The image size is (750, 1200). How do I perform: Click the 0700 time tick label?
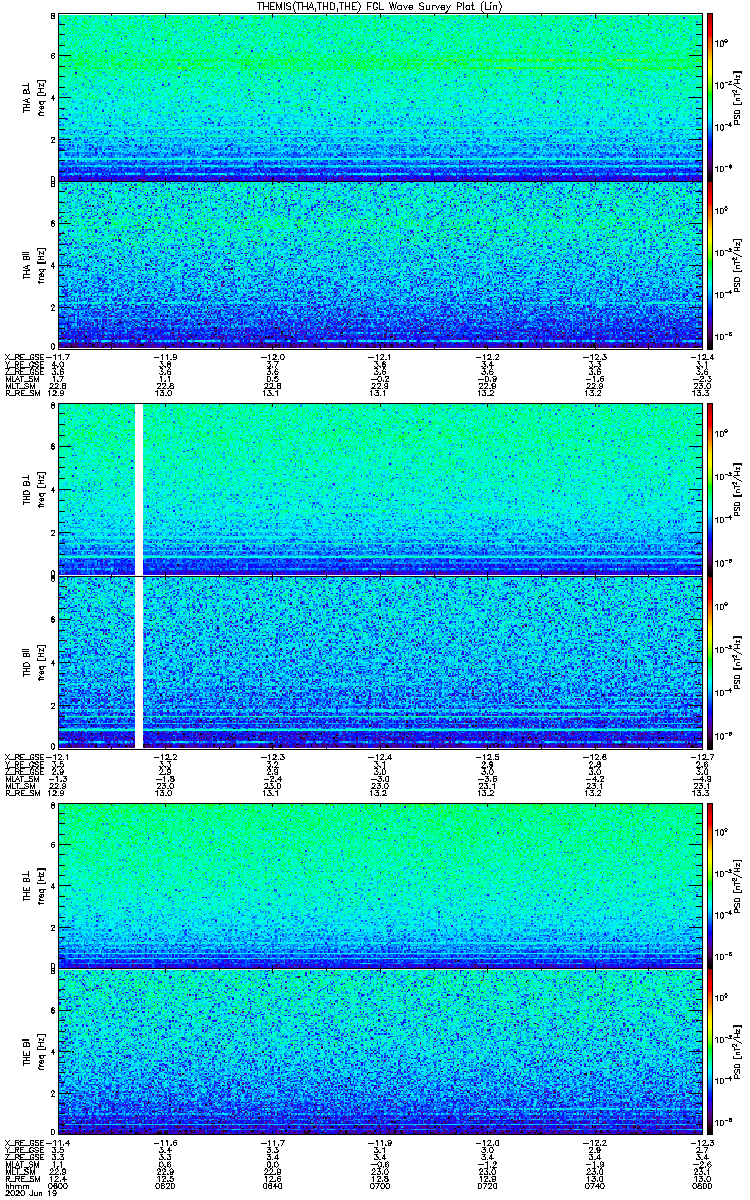coord(379,1184)
